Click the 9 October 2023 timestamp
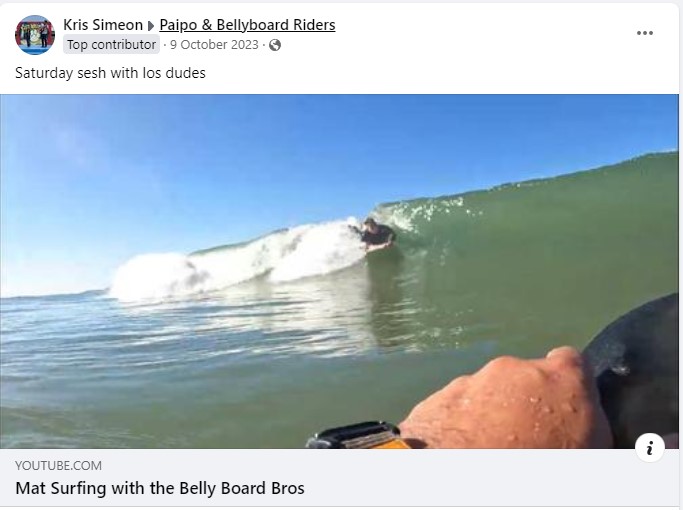The image size is (683, 510). (214, 45)
